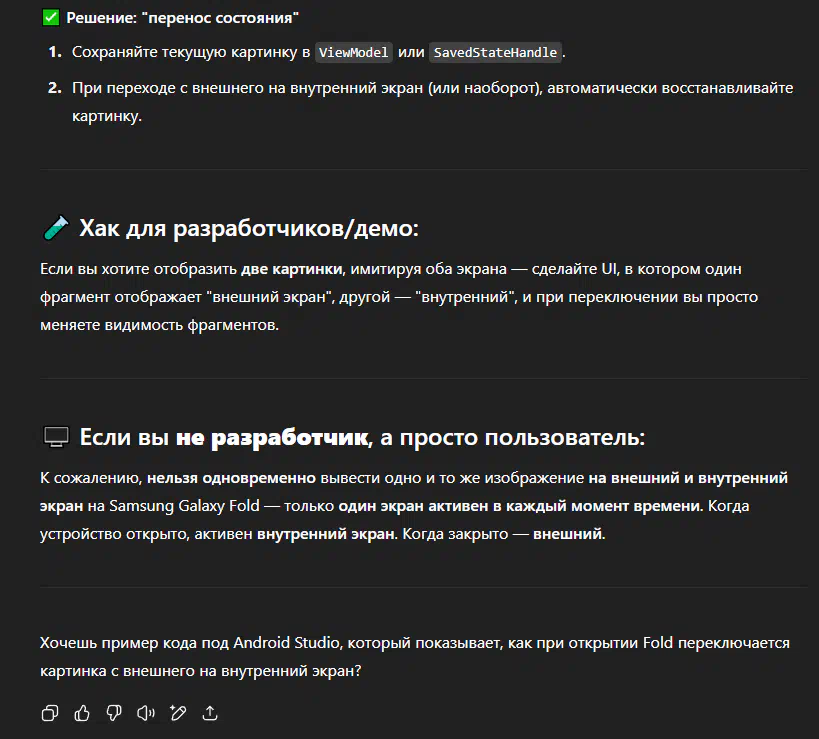The width and height of the screenshot is (819, 739).
Task: Click the inline code SavedStateHandle
Action: click(495, 52)
